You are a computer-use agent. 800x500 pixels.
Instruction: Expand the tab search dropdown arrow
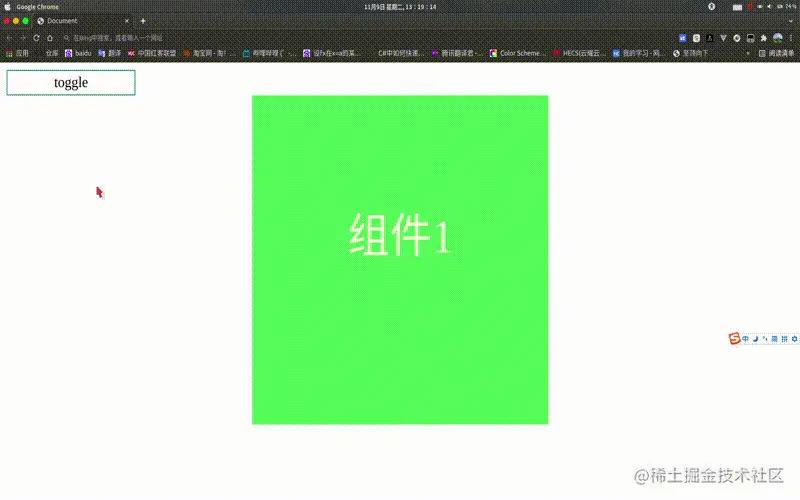click(791, 21)
